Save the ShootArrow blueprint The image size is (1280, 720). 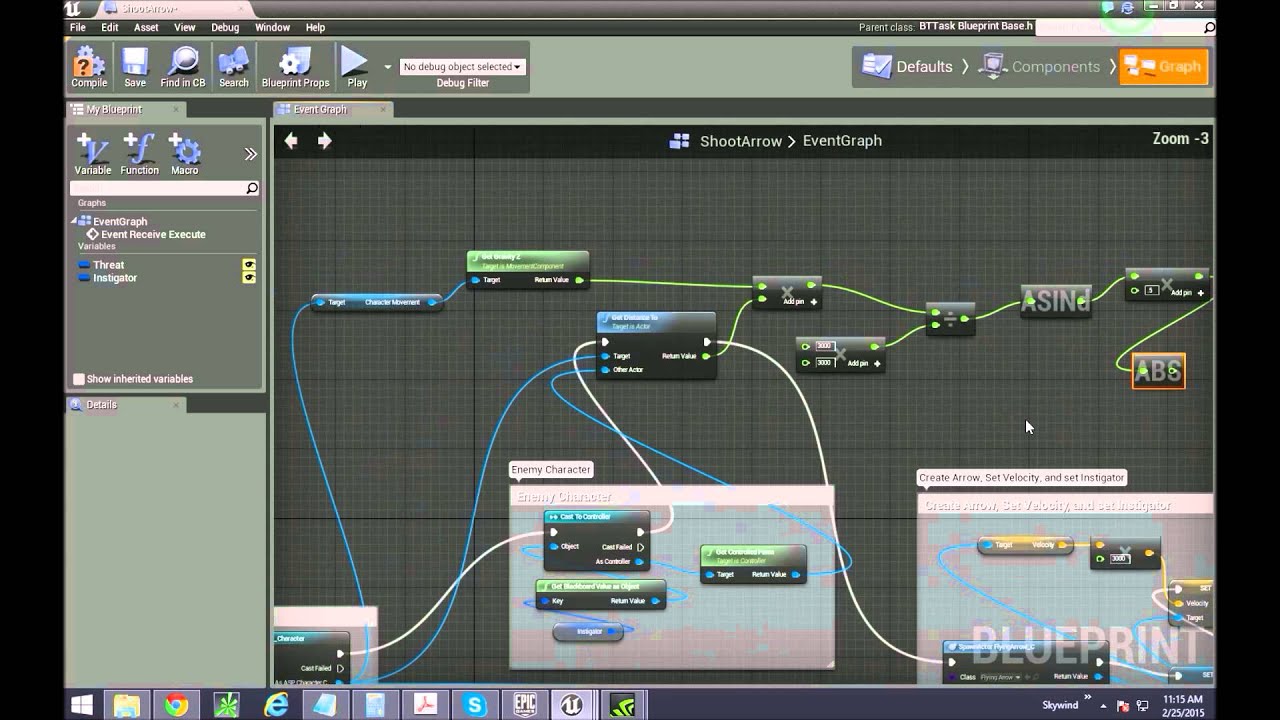coord(135,67)
